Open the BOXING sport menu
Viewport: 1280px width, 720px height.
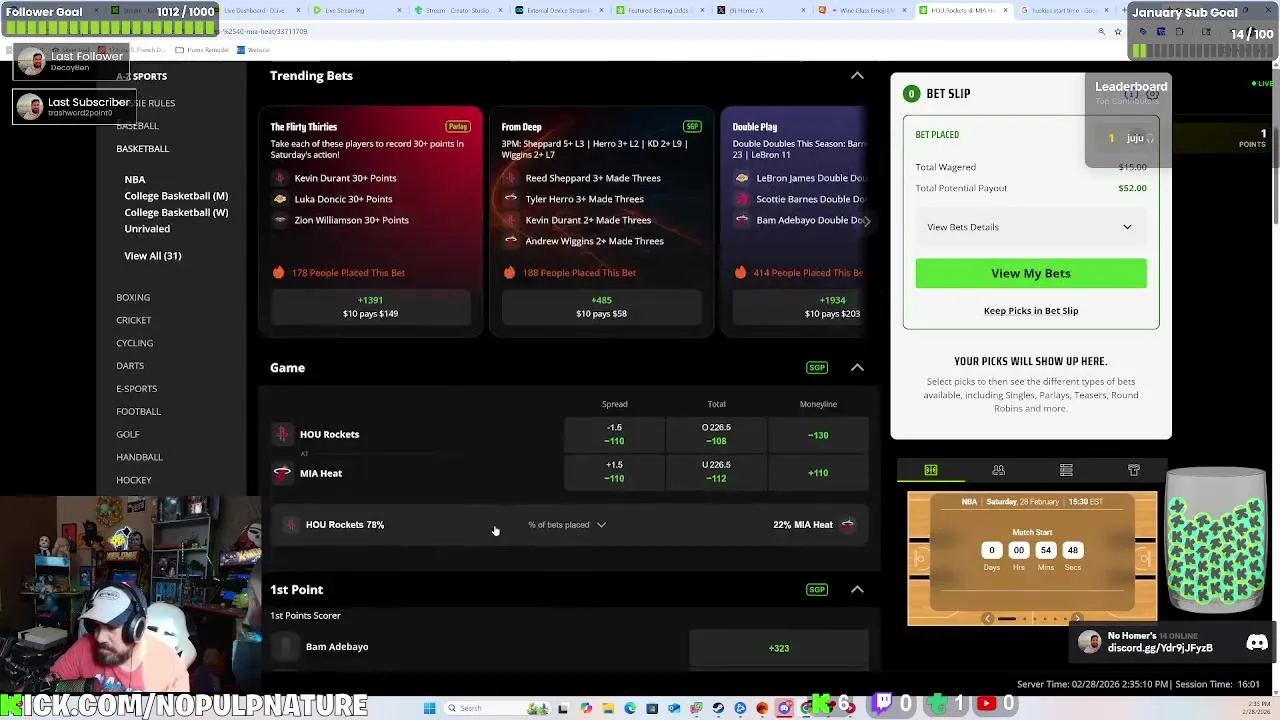133,297
